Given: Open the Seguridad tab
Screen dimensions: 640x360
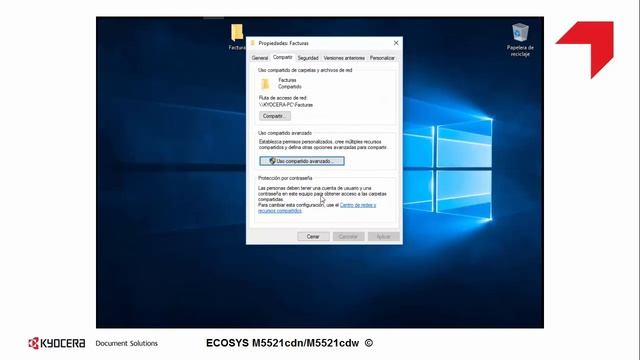Looking at the screenshot, I should pos(308,58).
